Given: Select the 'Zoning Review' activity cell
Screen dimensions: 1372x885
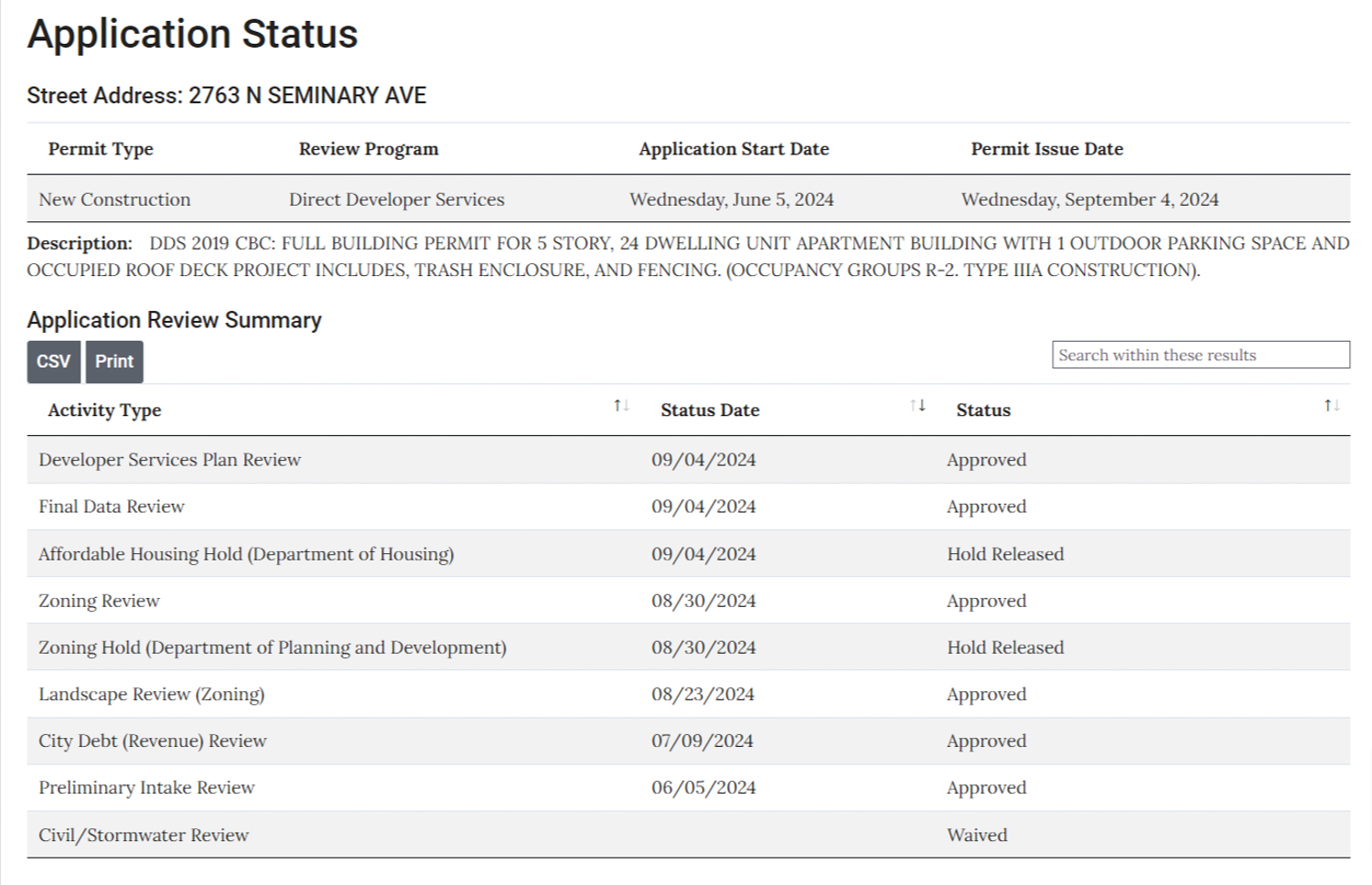Looking at the screenshot, I should pyautogui.click(x=99, y=601).
